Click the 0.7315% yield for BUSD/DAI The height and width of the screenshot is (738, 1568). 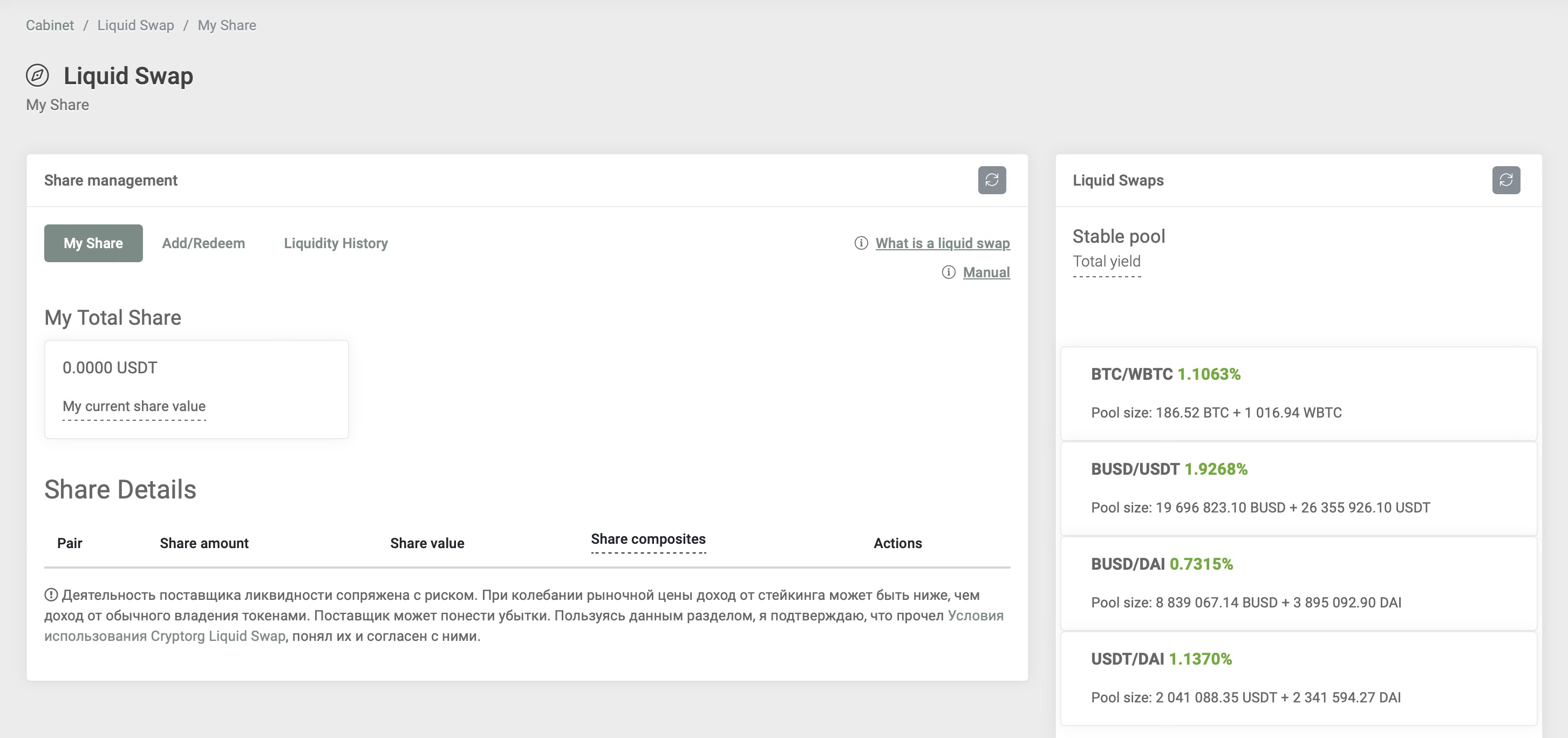point(1201,564)
